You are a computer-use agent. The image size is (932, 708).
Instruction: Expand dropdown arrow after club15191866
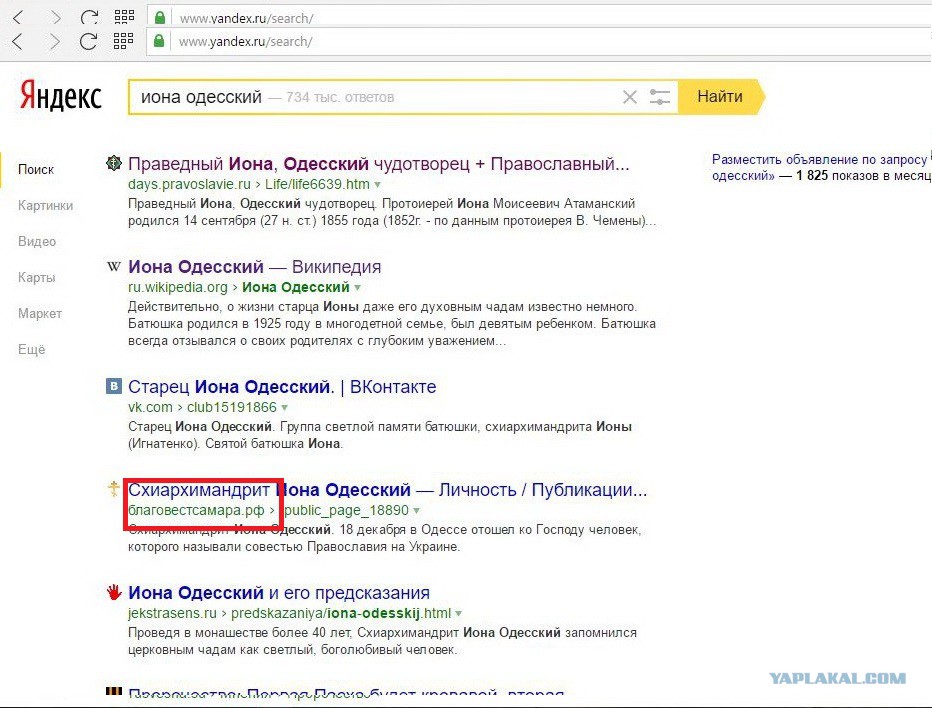284,408
